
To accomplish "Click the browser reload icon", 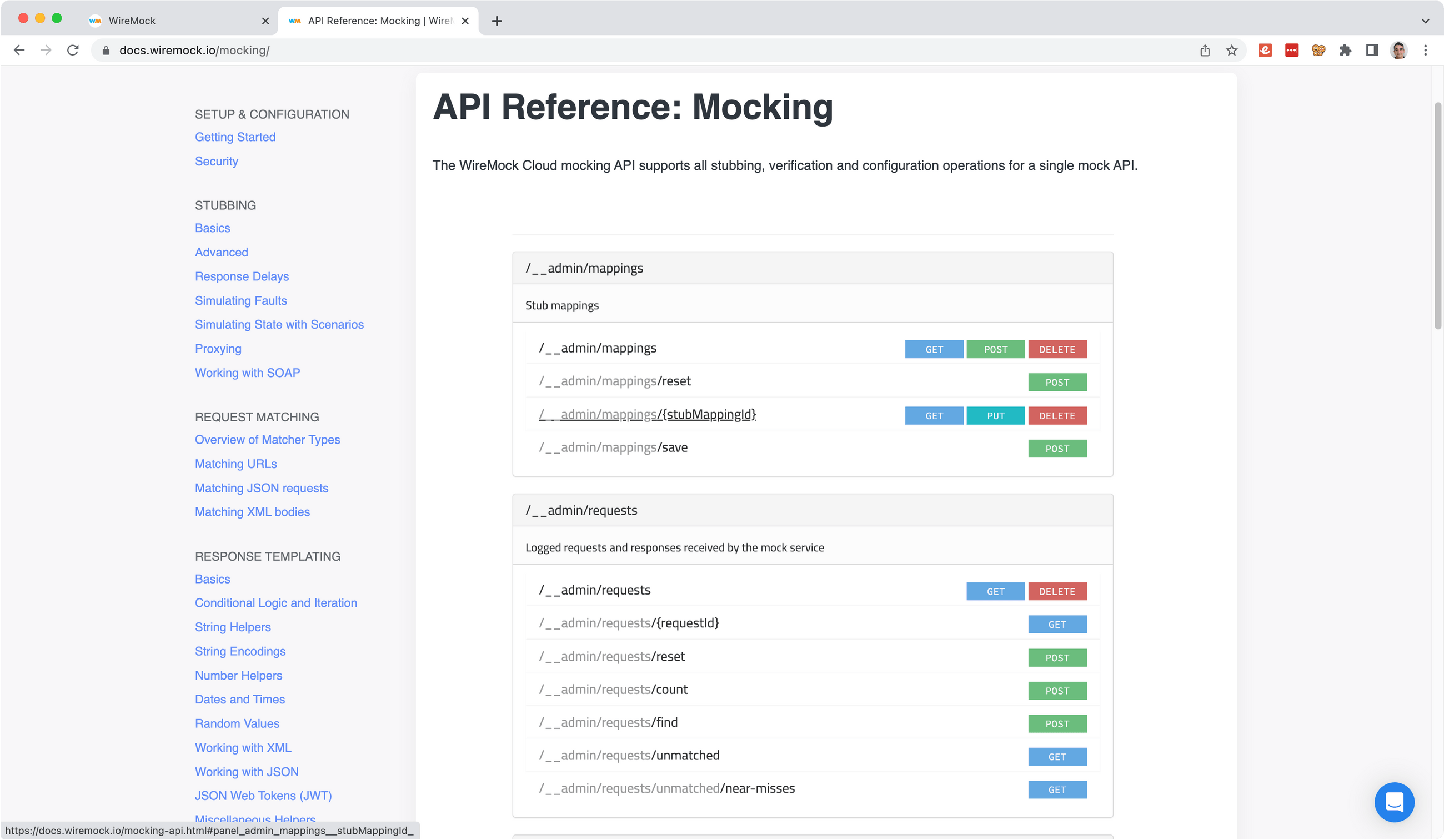I will [73, 51].
